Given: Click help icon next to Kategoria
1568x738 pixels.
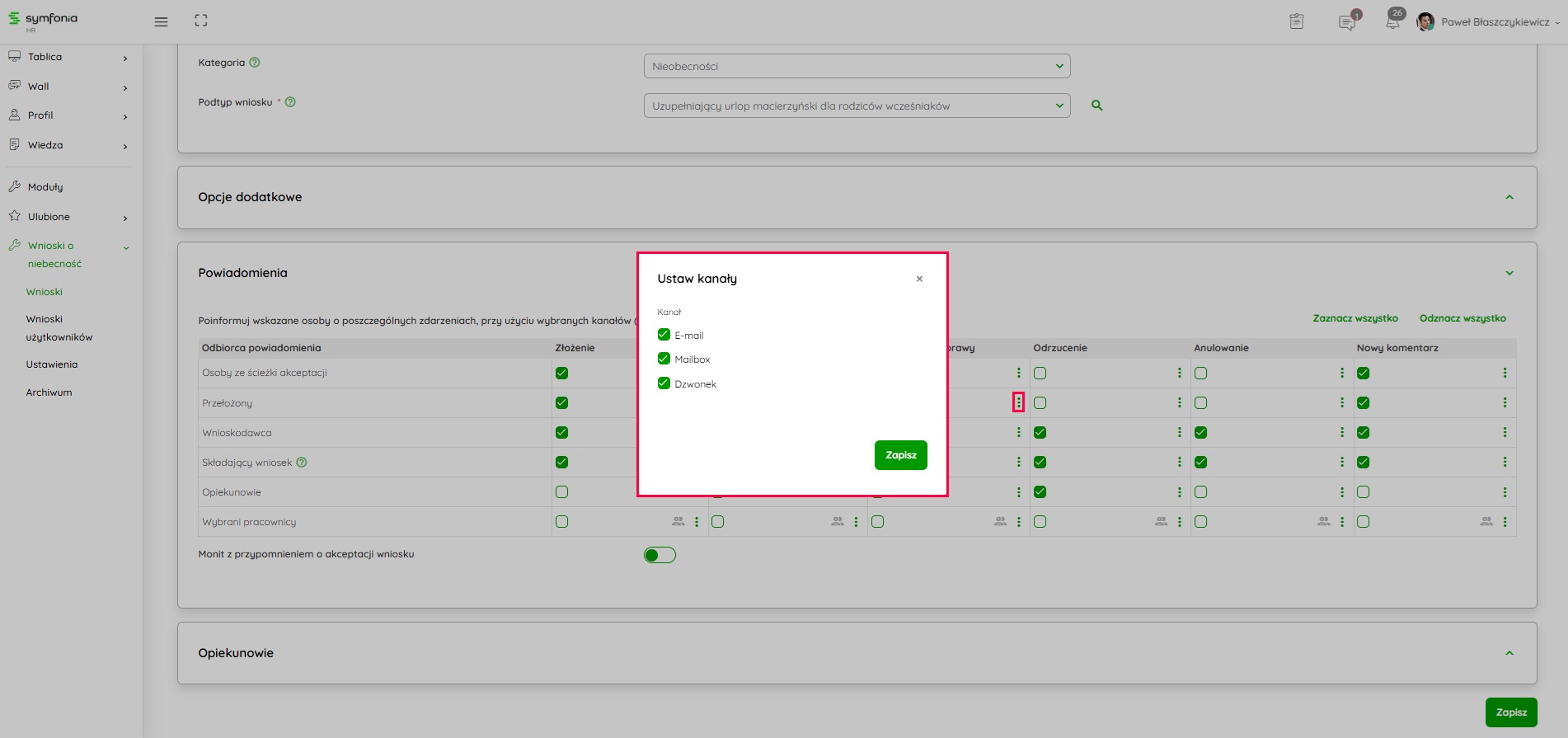Looking at the screenshot, I should (255, 63).
